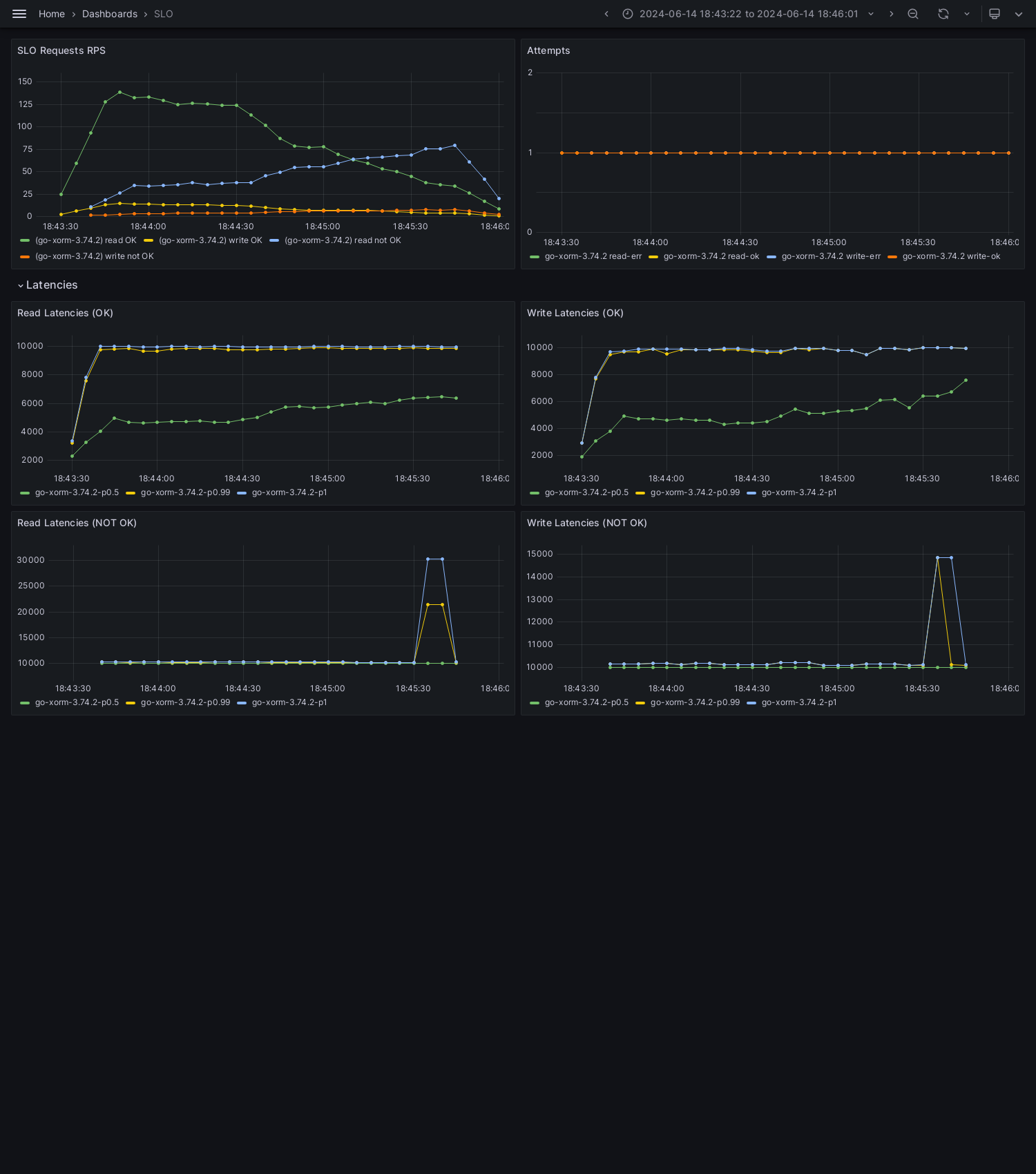
Task: Shift time range backward arrow
Action: (606, 14)
